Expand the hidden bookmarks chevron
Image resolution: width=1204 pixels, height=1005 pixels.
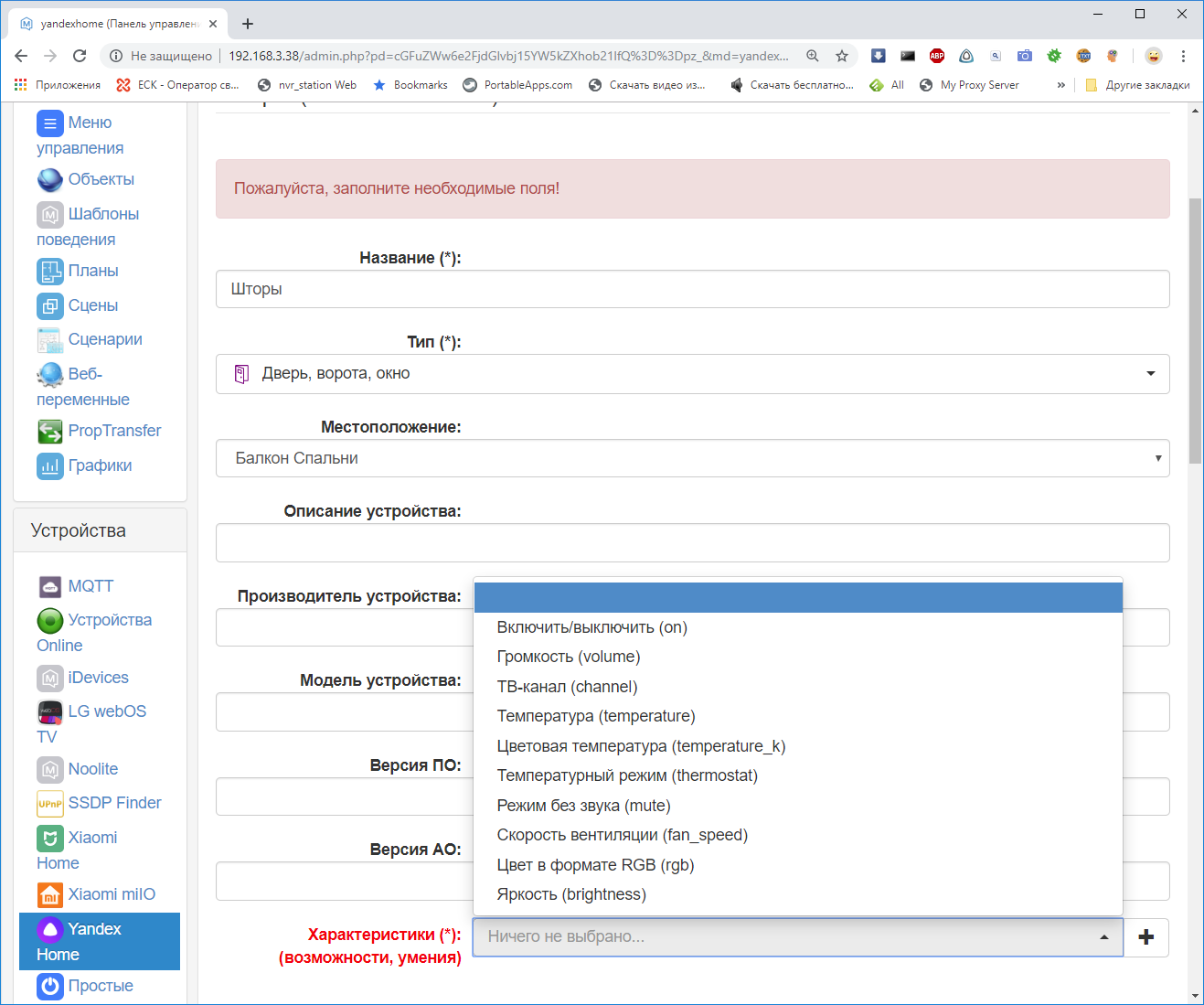1061,85
